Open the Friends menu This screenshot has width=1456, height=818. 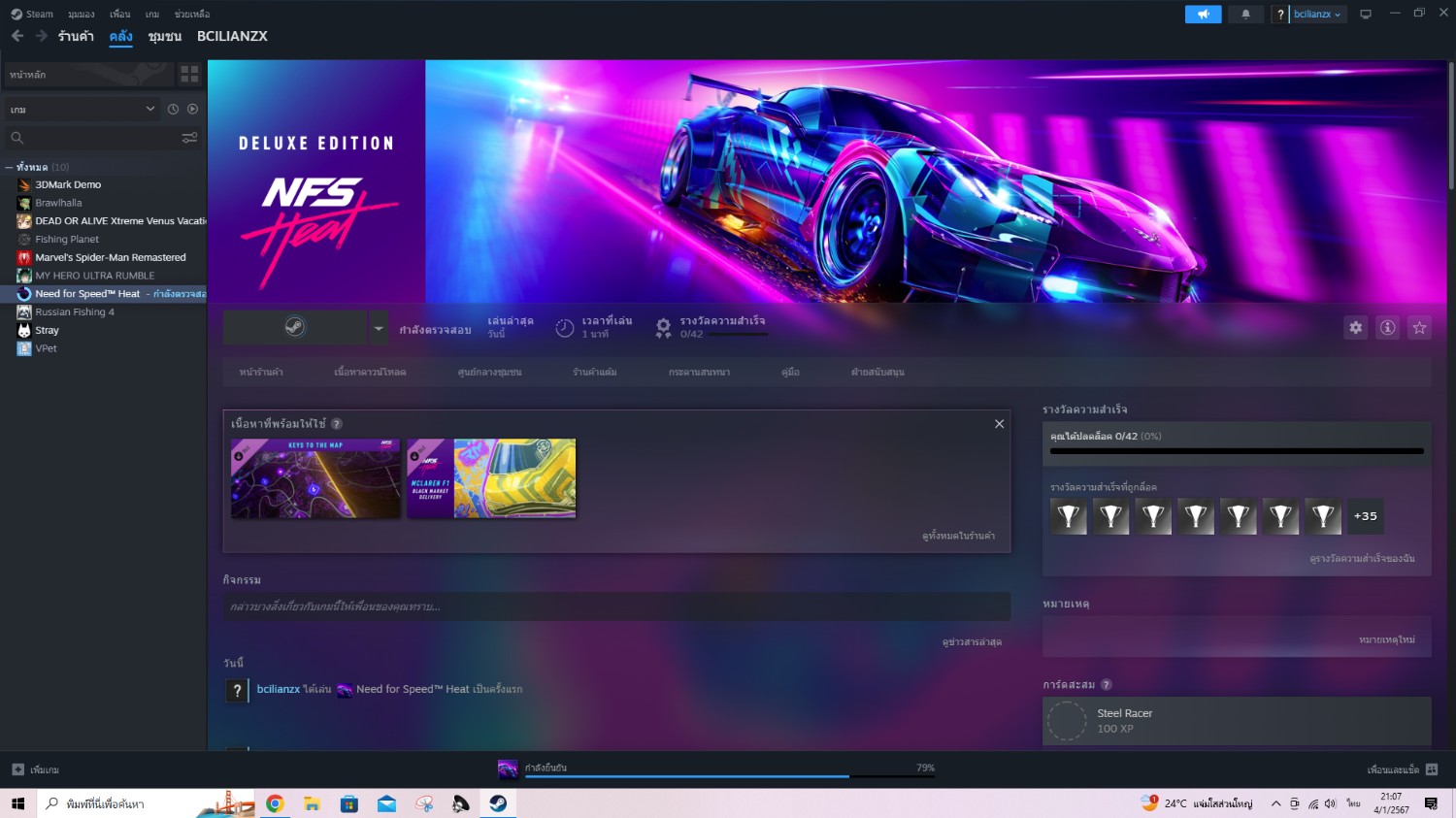click(120, 14)
